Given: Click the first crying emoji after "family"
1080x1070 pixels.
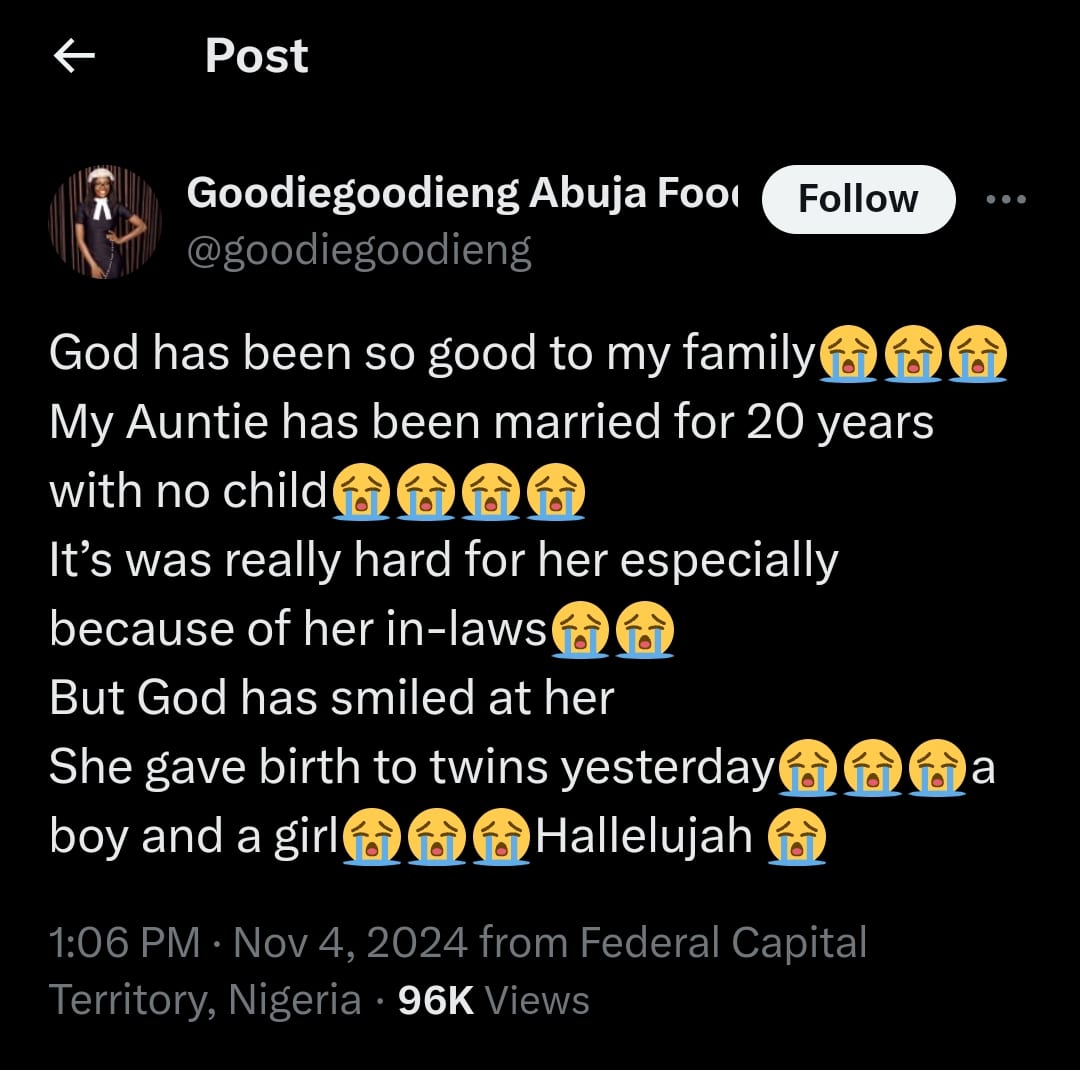Looking at the screenshot, I should point(848,357).
